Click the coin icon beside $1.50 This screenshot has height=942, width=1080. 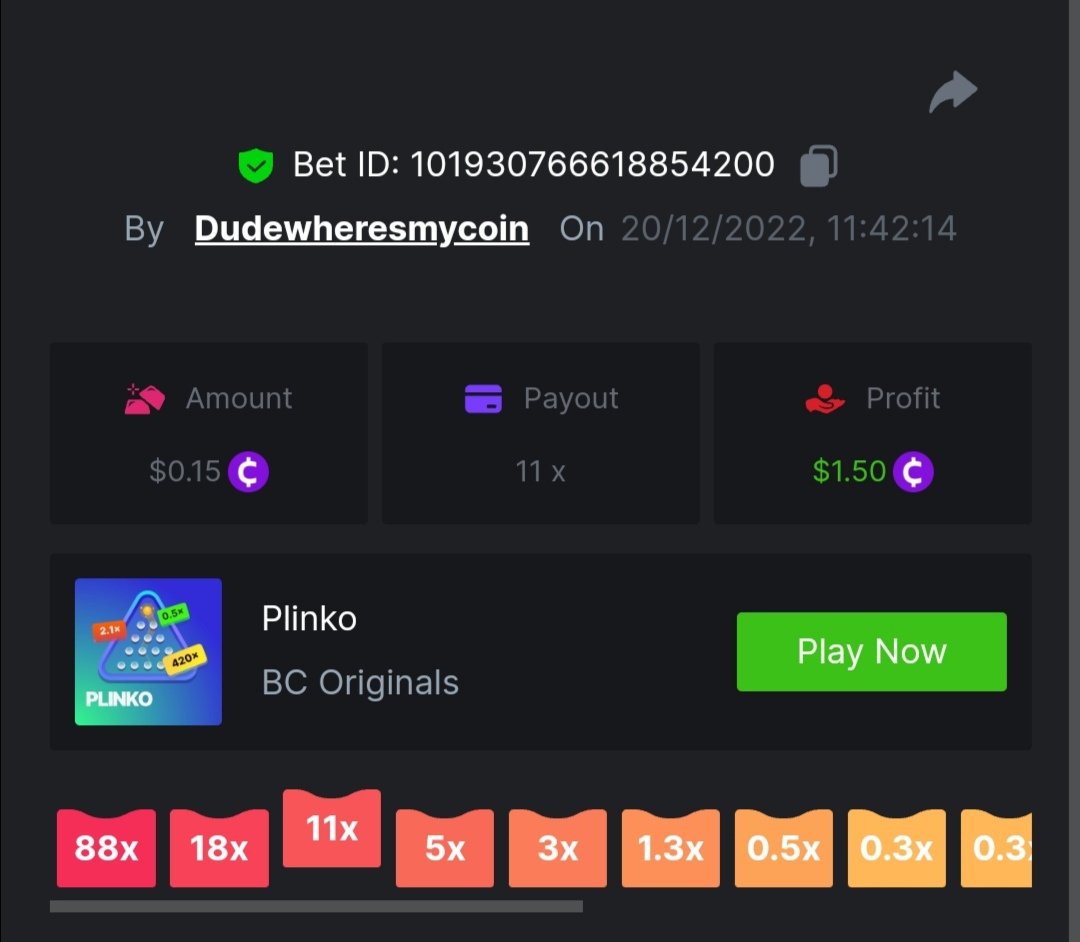pos(913,472)
